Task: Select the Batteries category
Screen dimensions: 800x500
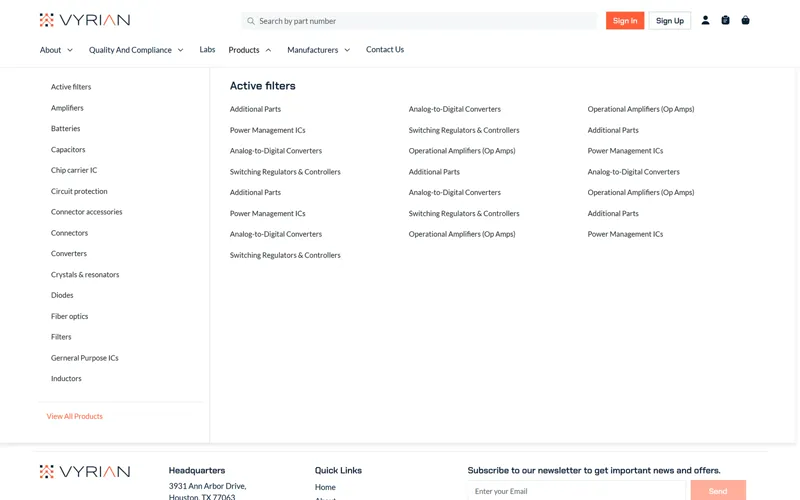Action: coord(66,129)
